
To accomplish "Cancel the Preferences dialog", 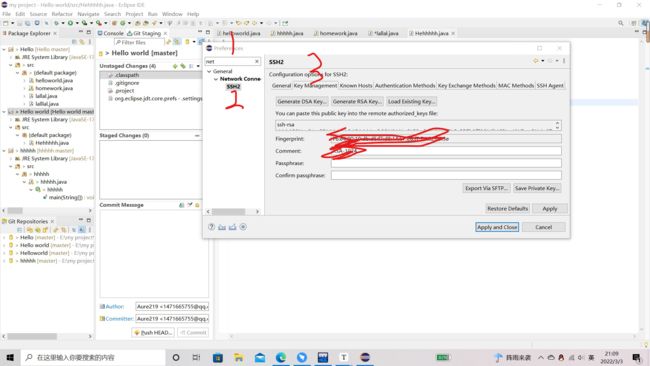I will [543, 227].
